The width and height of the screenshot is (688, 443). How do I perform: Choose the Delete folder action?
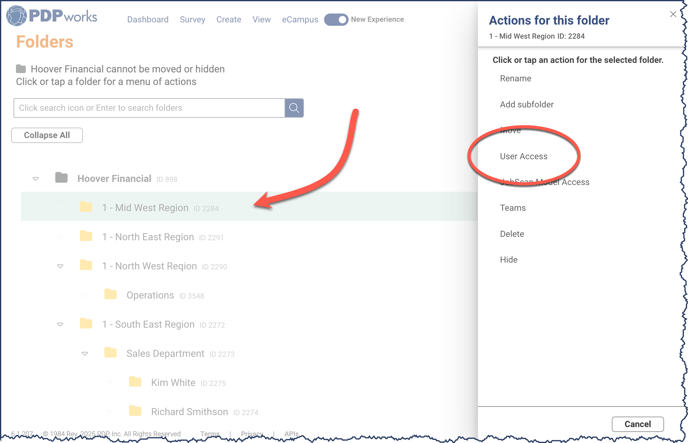tap(512, 234)
